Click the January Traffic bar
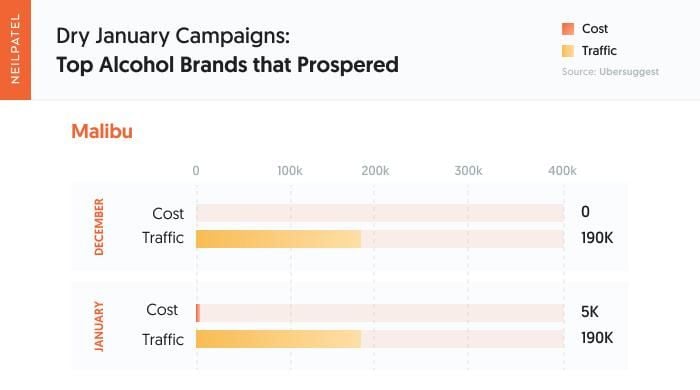This screenshot has height=390, width=700. (278, 339)
